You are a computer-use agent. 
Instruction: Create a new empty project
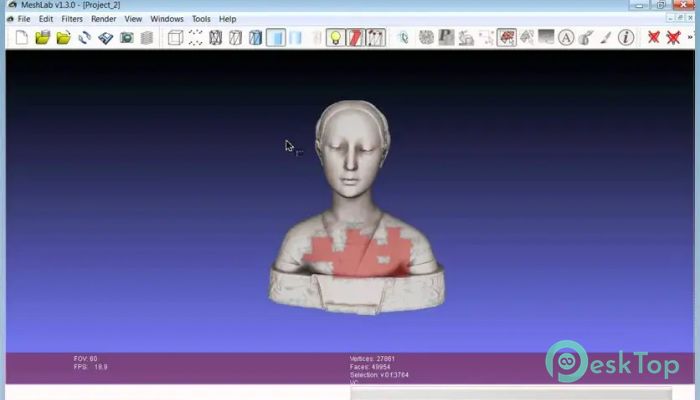pyautogui.click(x=21, y=38)
